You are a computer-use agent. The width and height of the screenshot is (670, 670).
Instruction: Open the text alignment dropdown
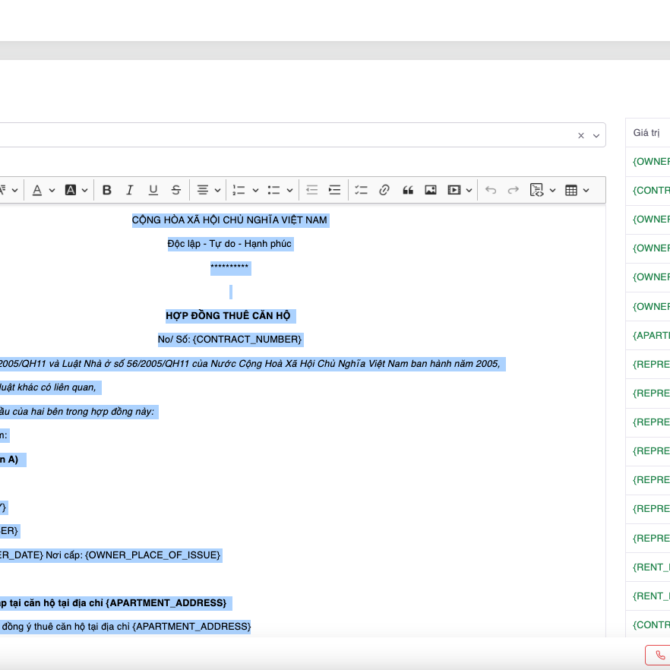(x=208, y=190)
